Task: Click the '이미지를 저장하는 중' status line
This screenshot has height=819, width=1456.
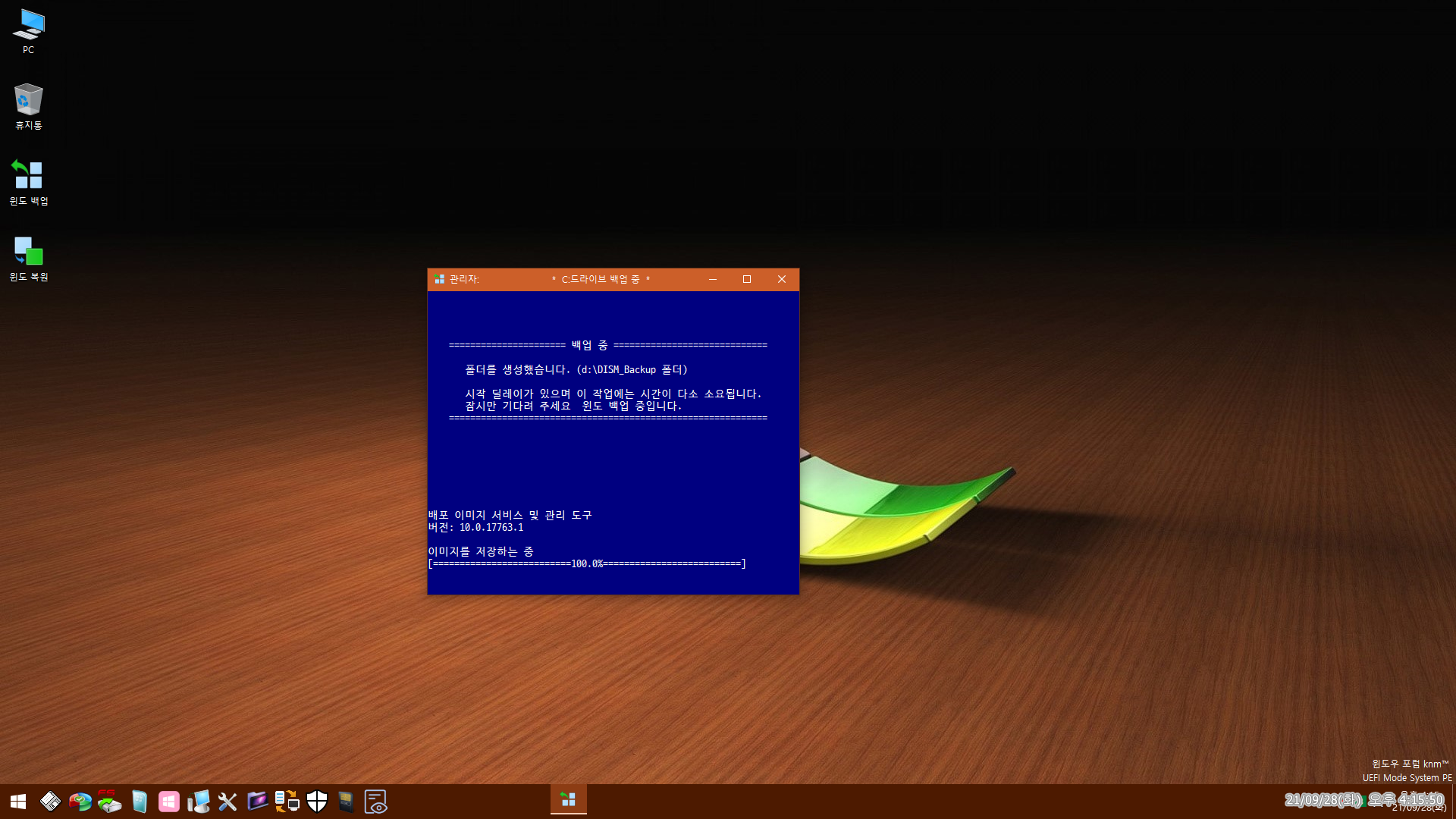Action: (481, 551)
